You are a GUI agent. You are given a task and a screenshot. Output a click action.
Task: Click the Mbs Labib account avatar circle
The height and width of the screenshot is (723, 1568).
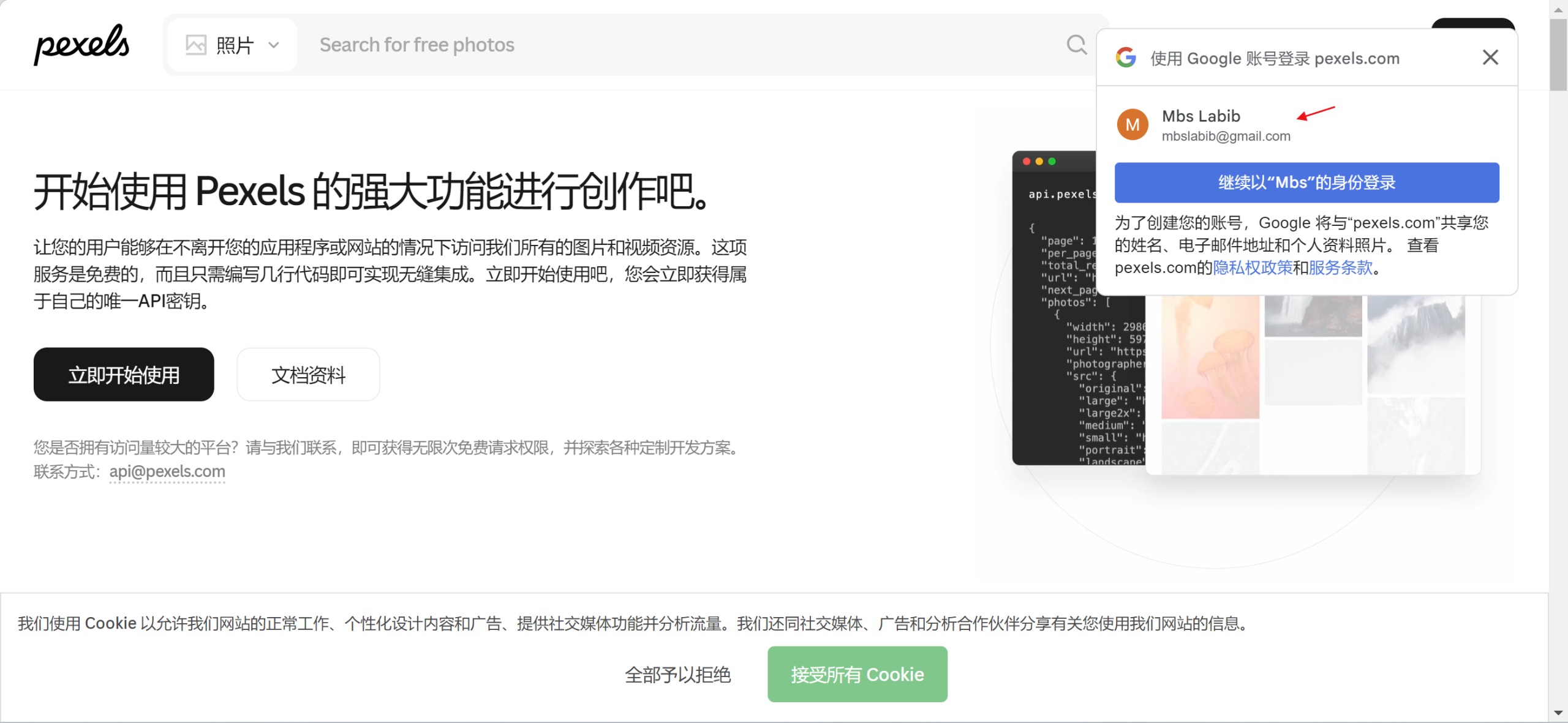pyautogui.click(x=1133, y=124)
